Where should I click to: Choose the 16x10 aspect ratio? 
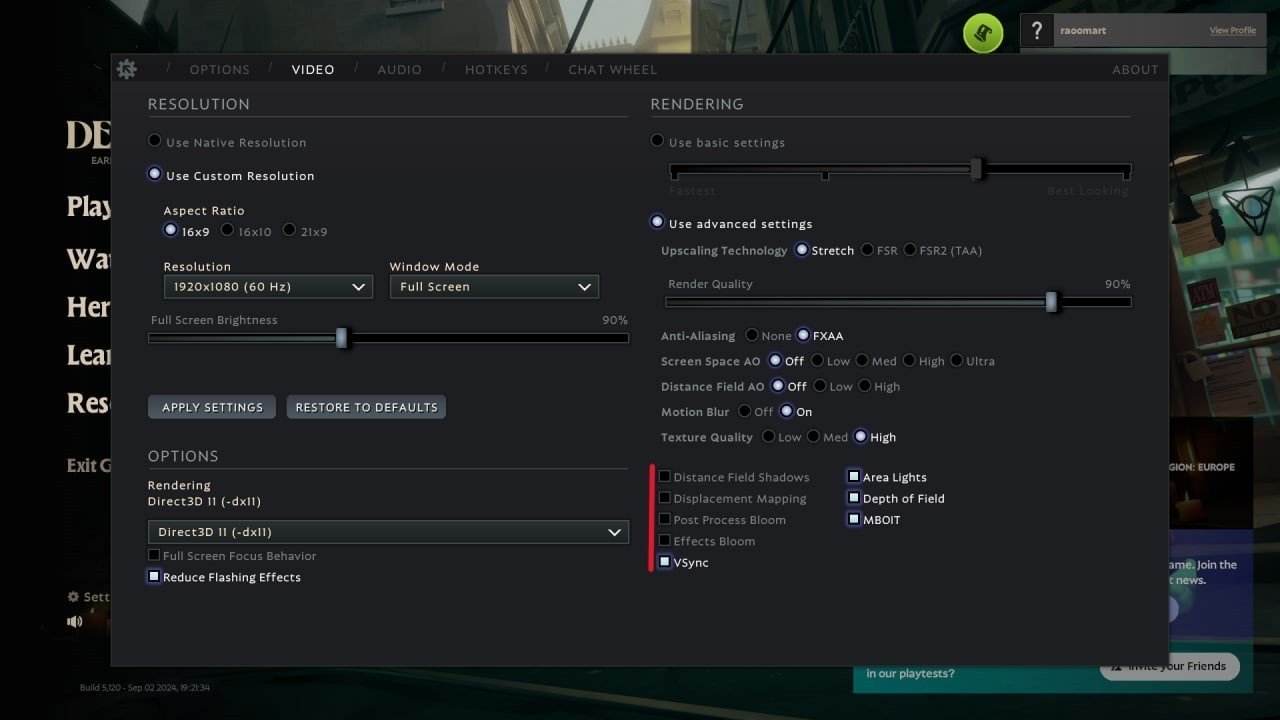click(227, 230)
